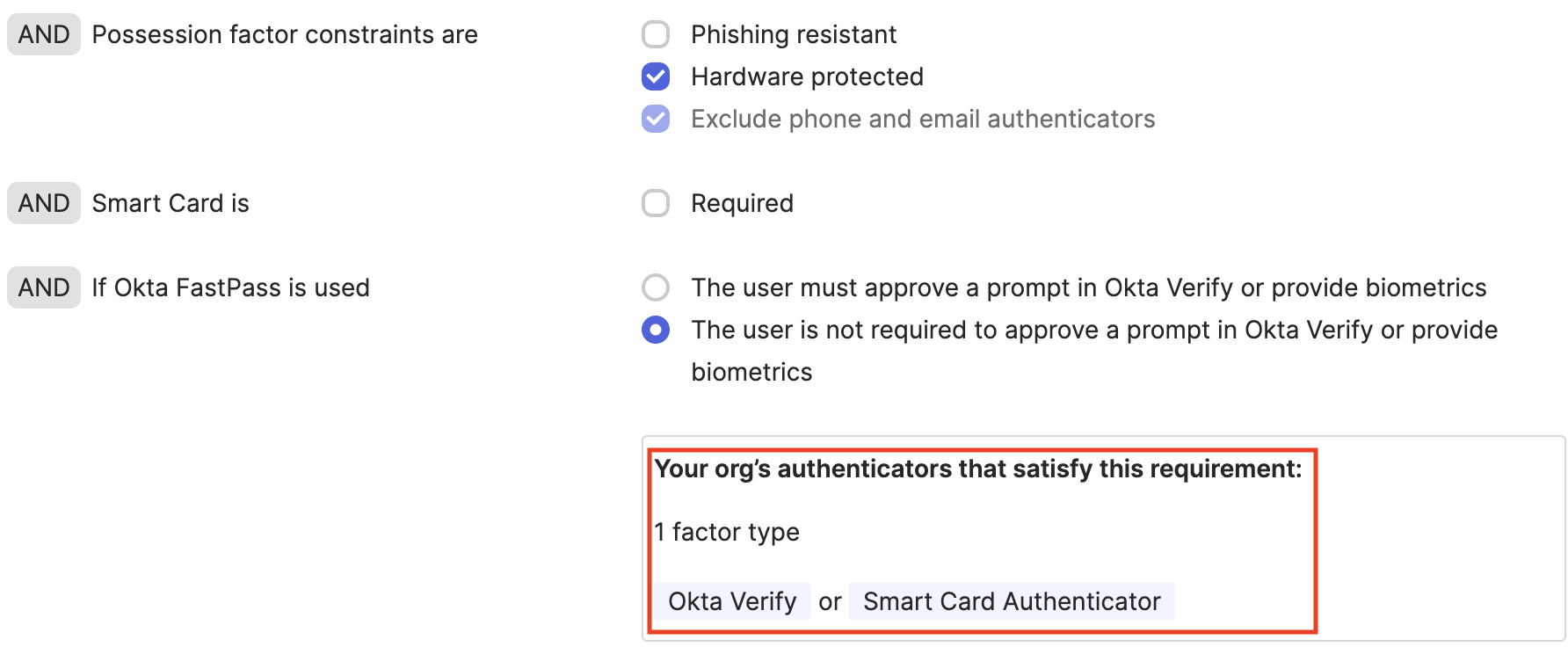Click the AND badge next to Smart Card is
This screenshot has width=1568, height=647.
coord(44,203)
